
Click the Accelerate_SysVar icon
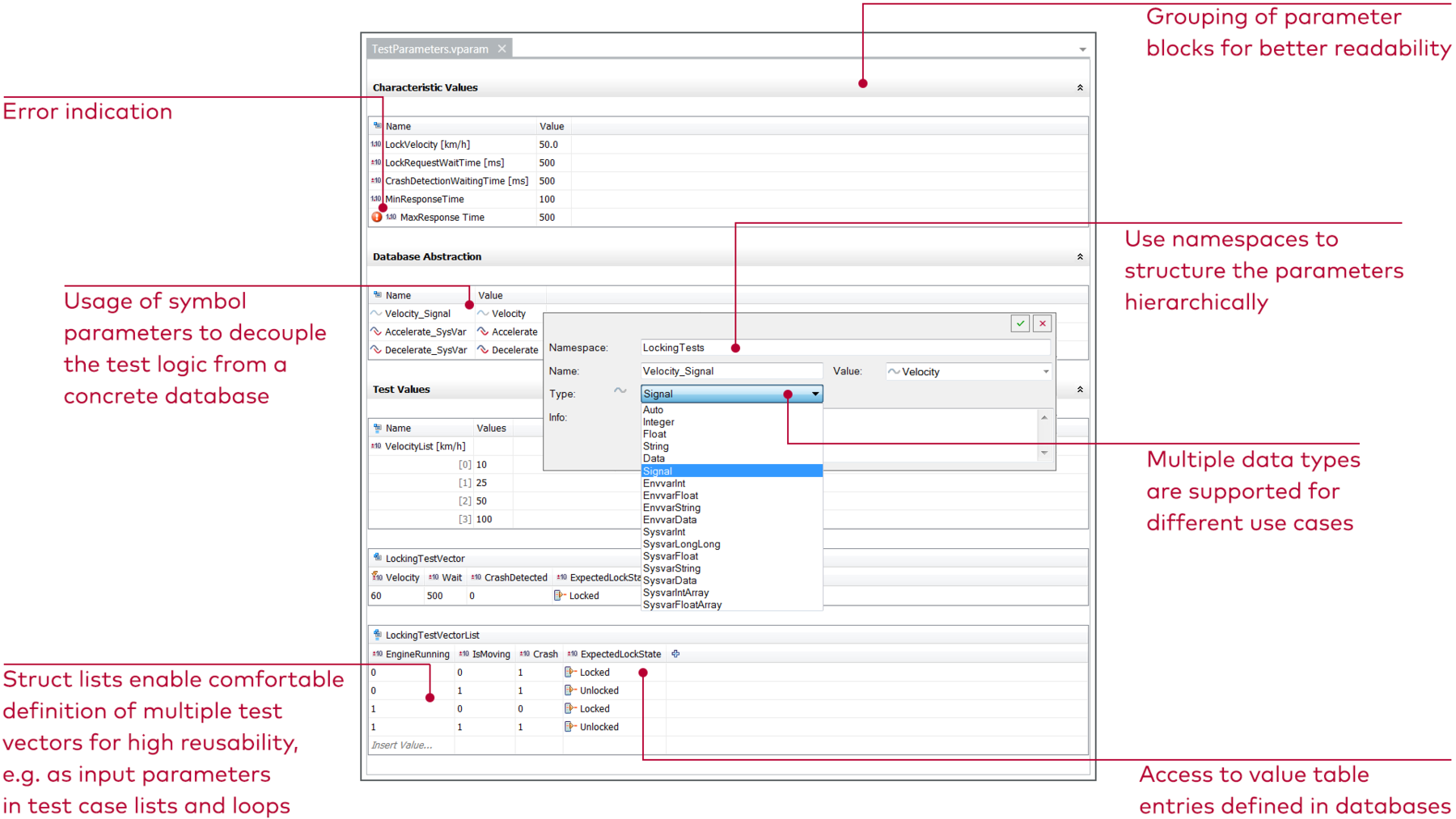tap(376, 331)
